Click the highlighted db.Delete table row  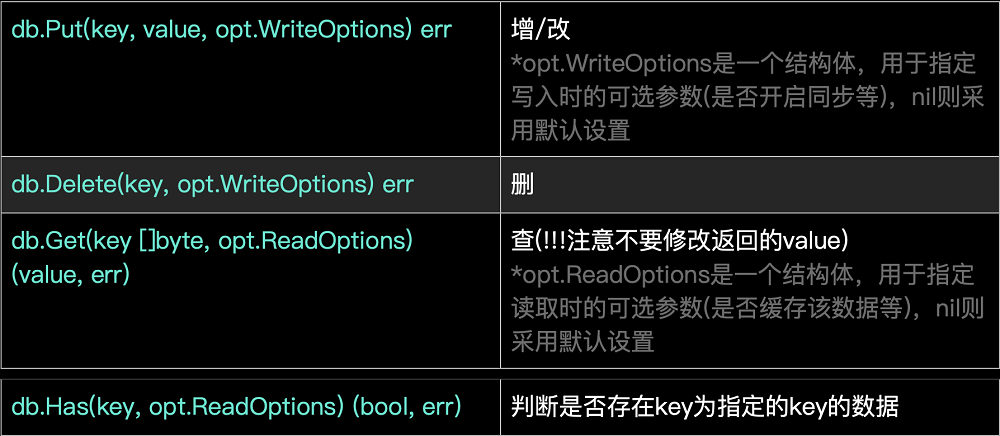(x=500, y=184)
